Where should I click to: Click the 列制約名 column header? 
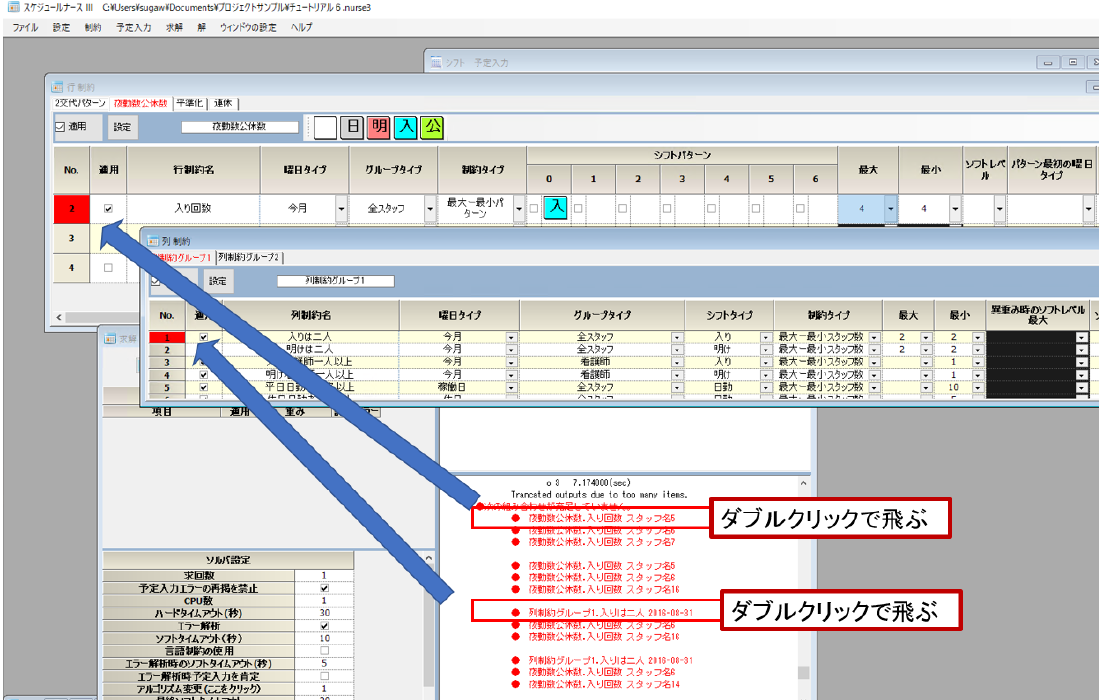311,315
